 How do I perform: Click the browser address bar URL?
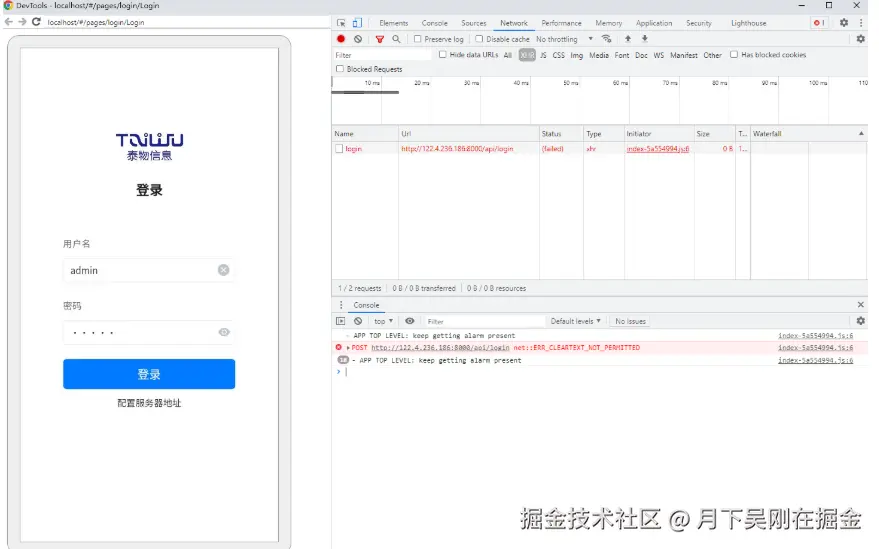pos(96,22)
